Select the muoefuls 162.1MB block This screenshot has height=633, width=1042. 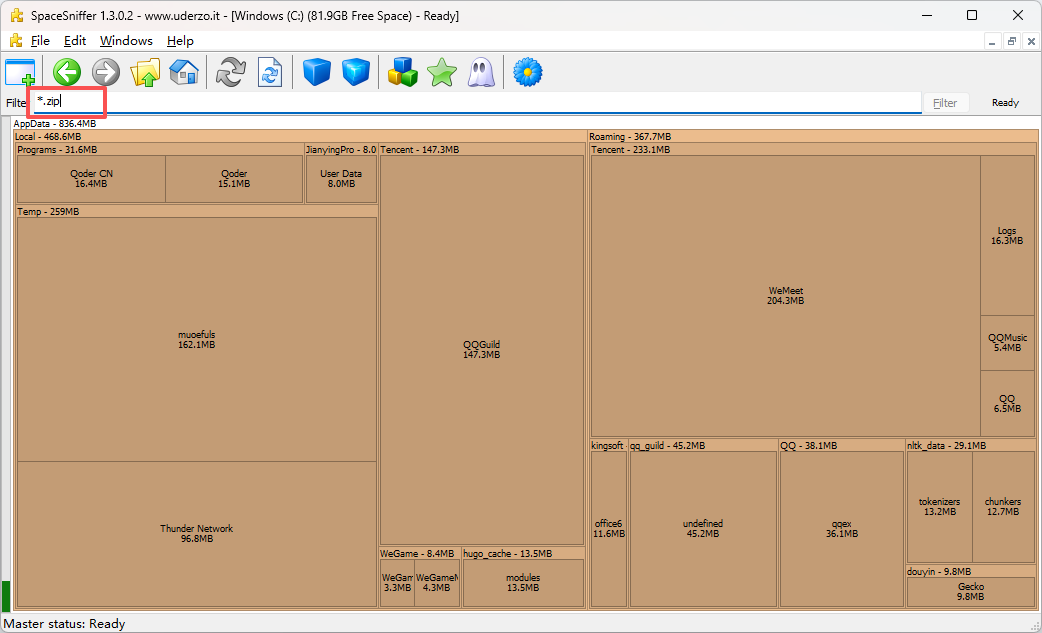[197, 339]
